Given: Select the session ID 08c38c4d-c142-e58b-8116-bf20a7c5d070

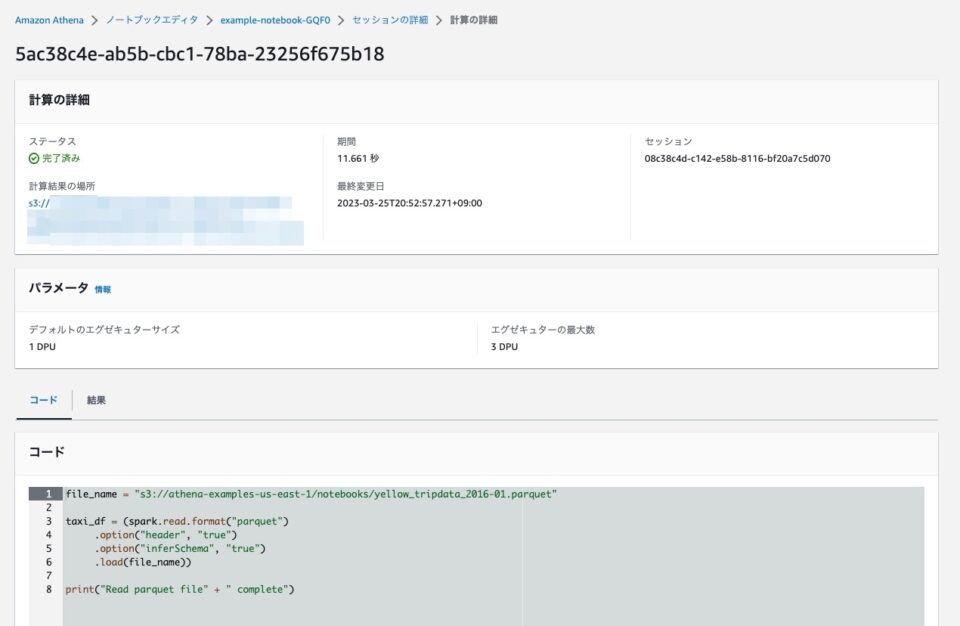Looking at the screenshot, I should [737, 159].
